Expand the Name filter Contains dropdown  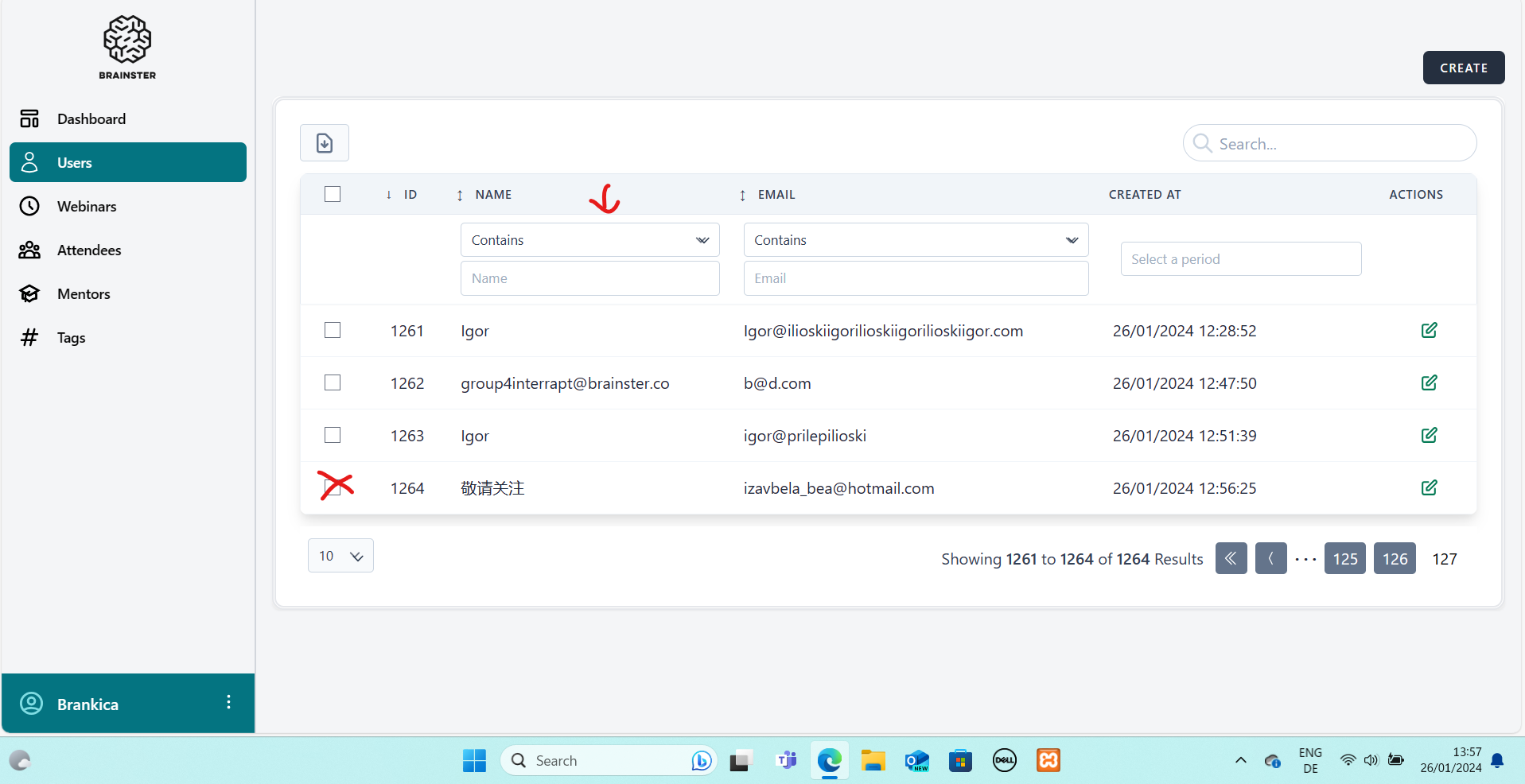click(x=589, y=240)
